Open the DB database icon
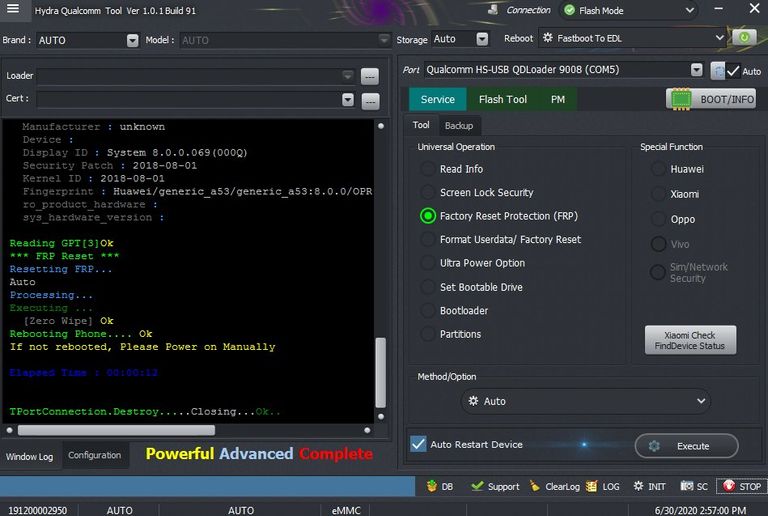Viewport: 768px width, 516px height. [432, 486]
